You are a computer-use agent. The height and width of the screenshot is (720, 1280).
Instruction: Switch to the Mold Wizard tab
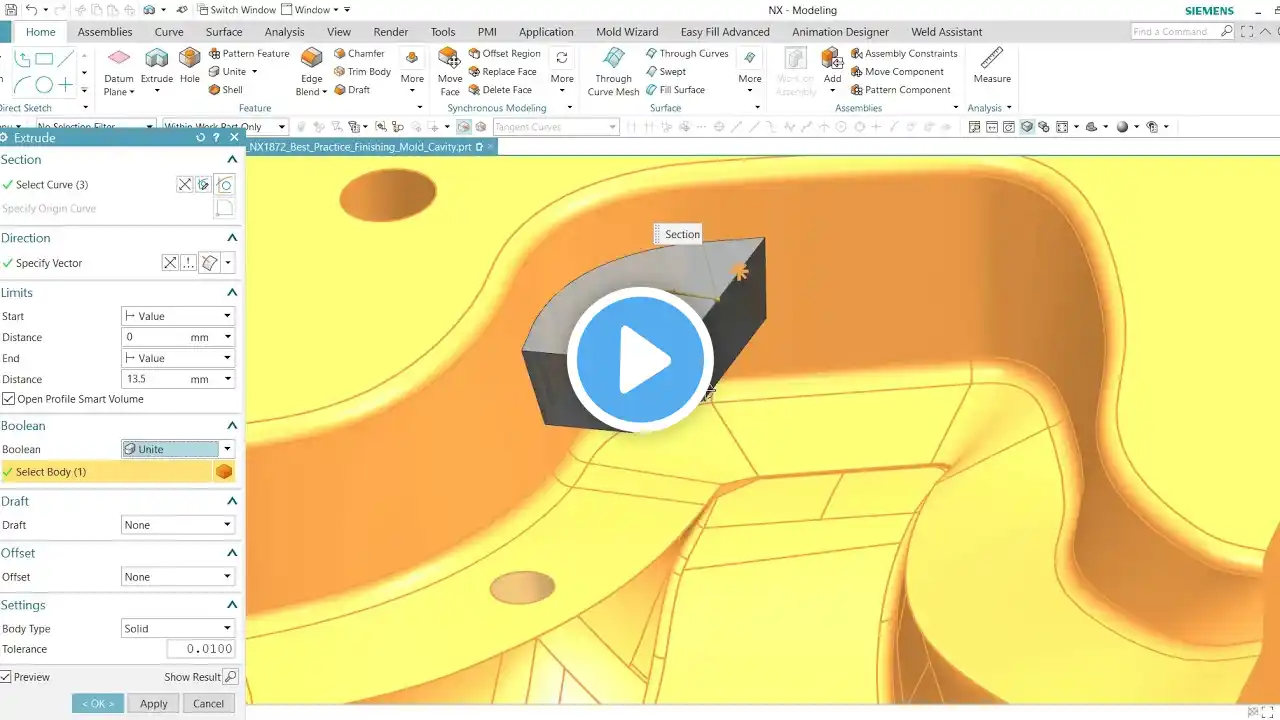(627, 32)
